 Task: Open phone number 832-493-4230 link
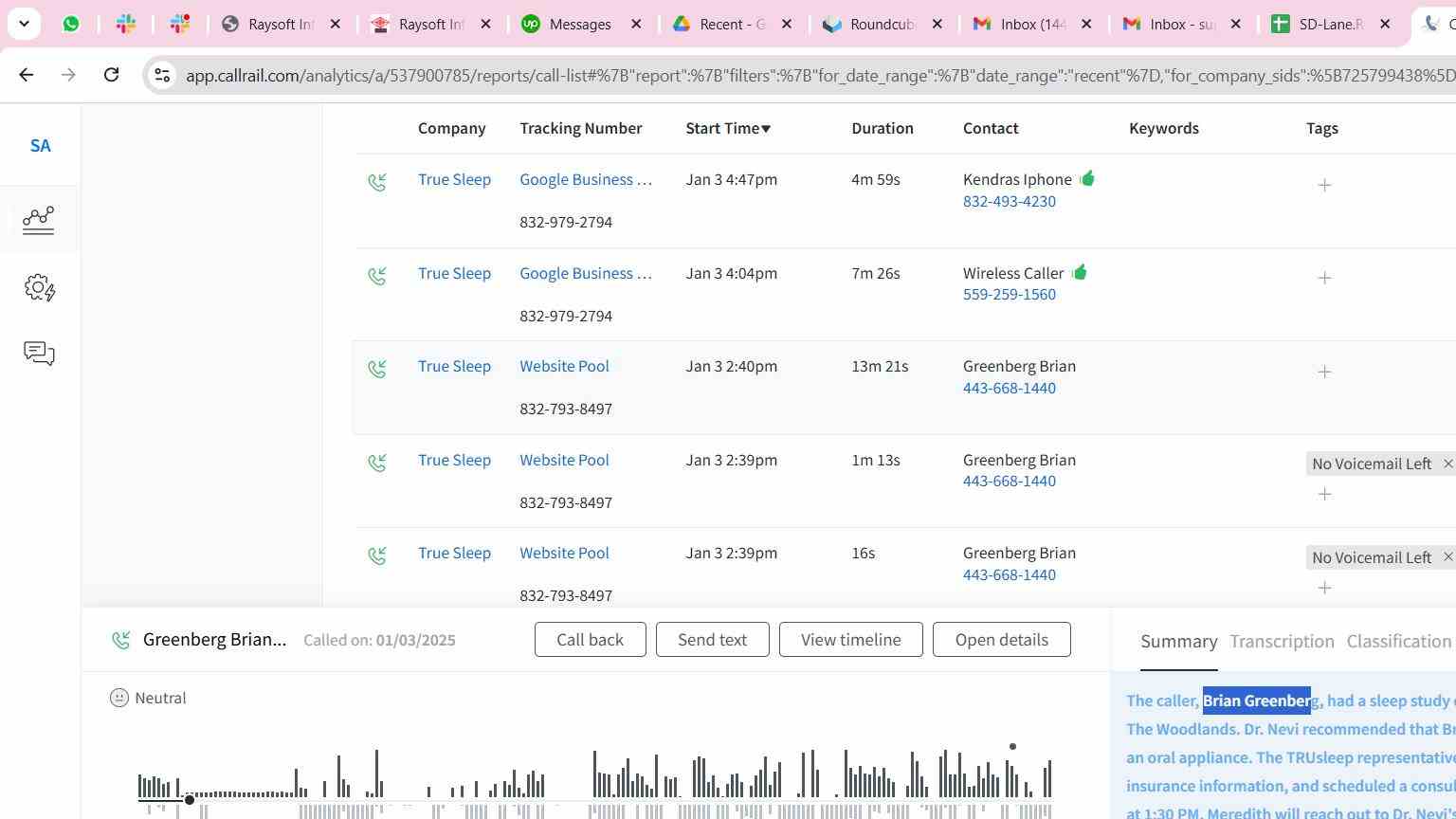(x=1009, y=201)
